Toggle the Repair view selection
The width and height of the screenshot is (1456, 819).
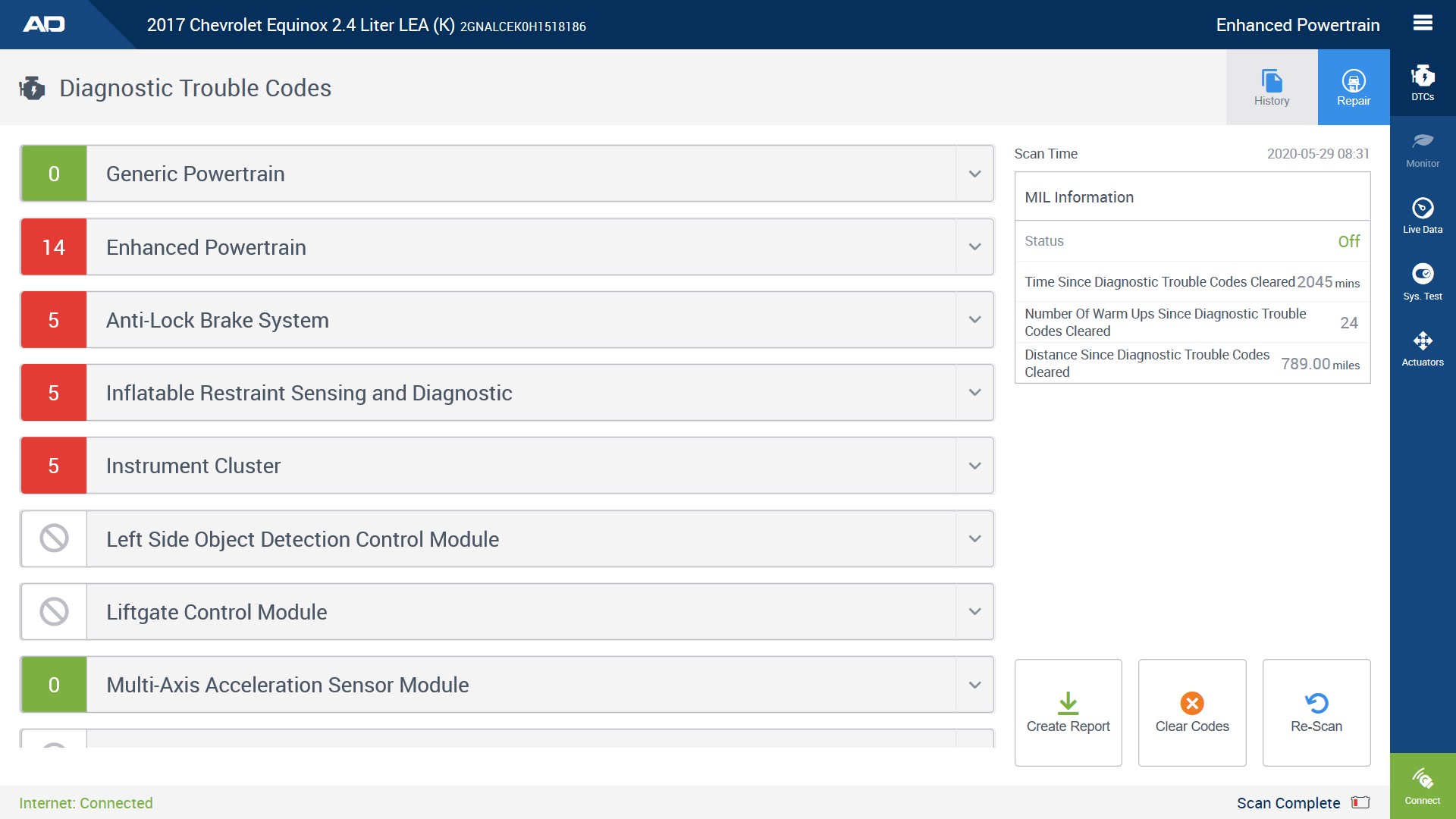(x=1354, y=86)
